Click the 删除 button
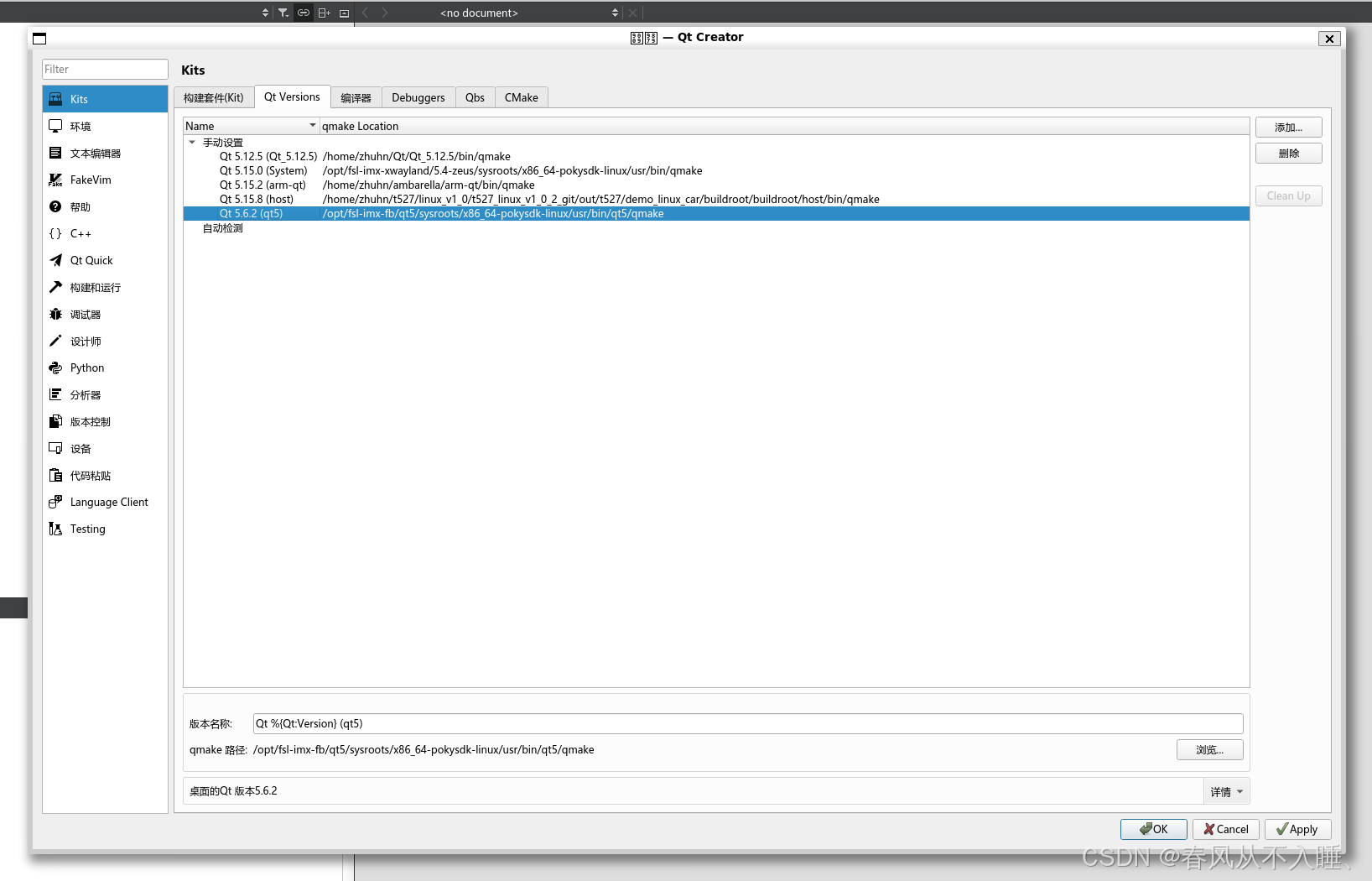This screenshot has height=881, width=1372. pos(1289,154)
